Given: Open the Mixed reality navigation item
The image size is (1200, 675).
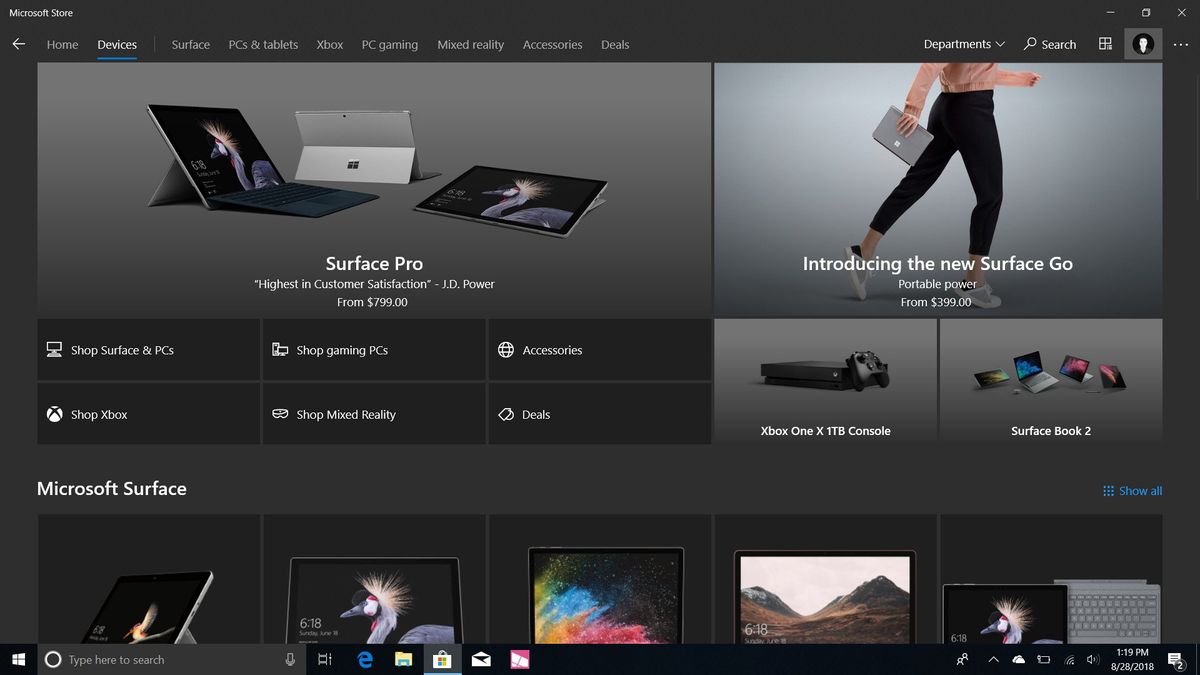Looking at the screenshot, I should [470, 44].
